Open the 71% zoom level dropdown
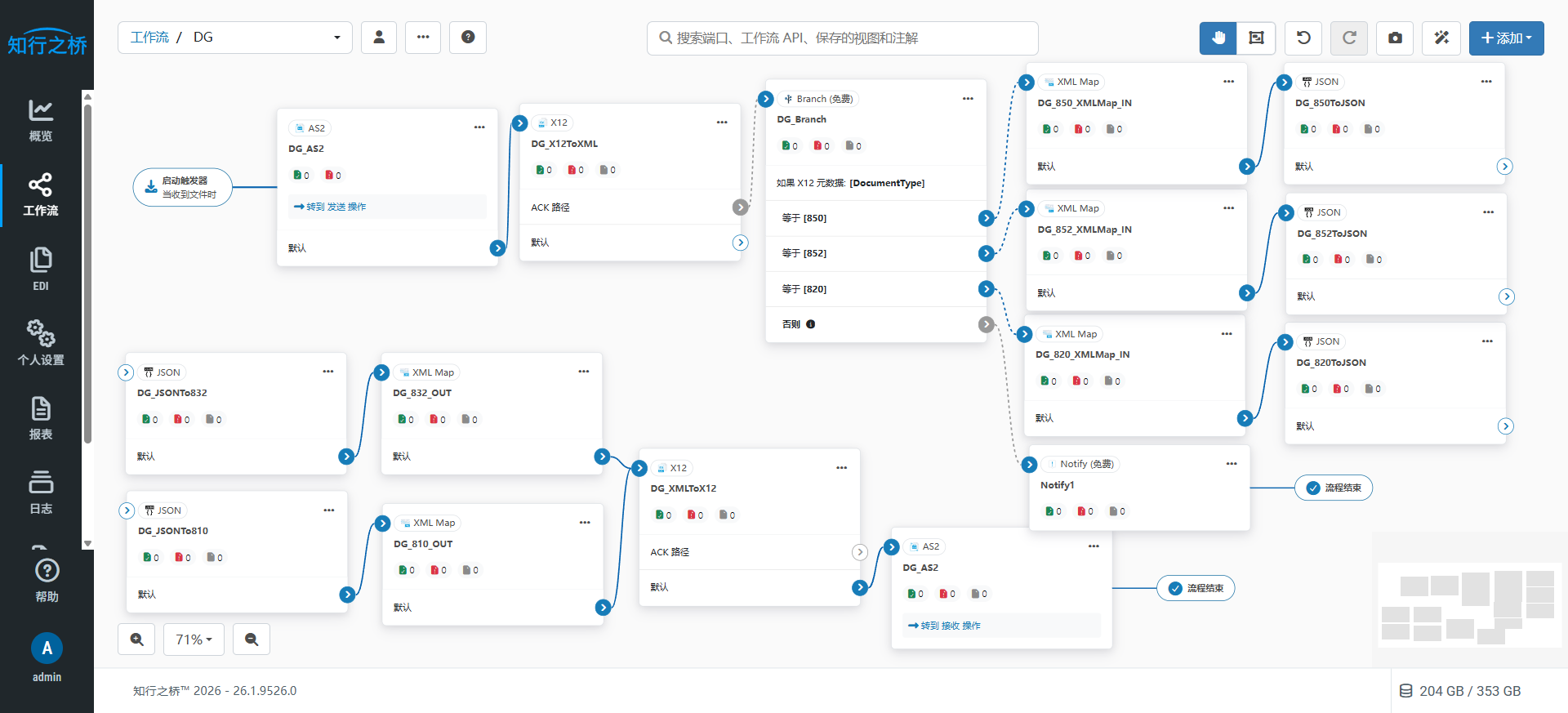This screenshot has height=713, width=1568. point(194,639)
